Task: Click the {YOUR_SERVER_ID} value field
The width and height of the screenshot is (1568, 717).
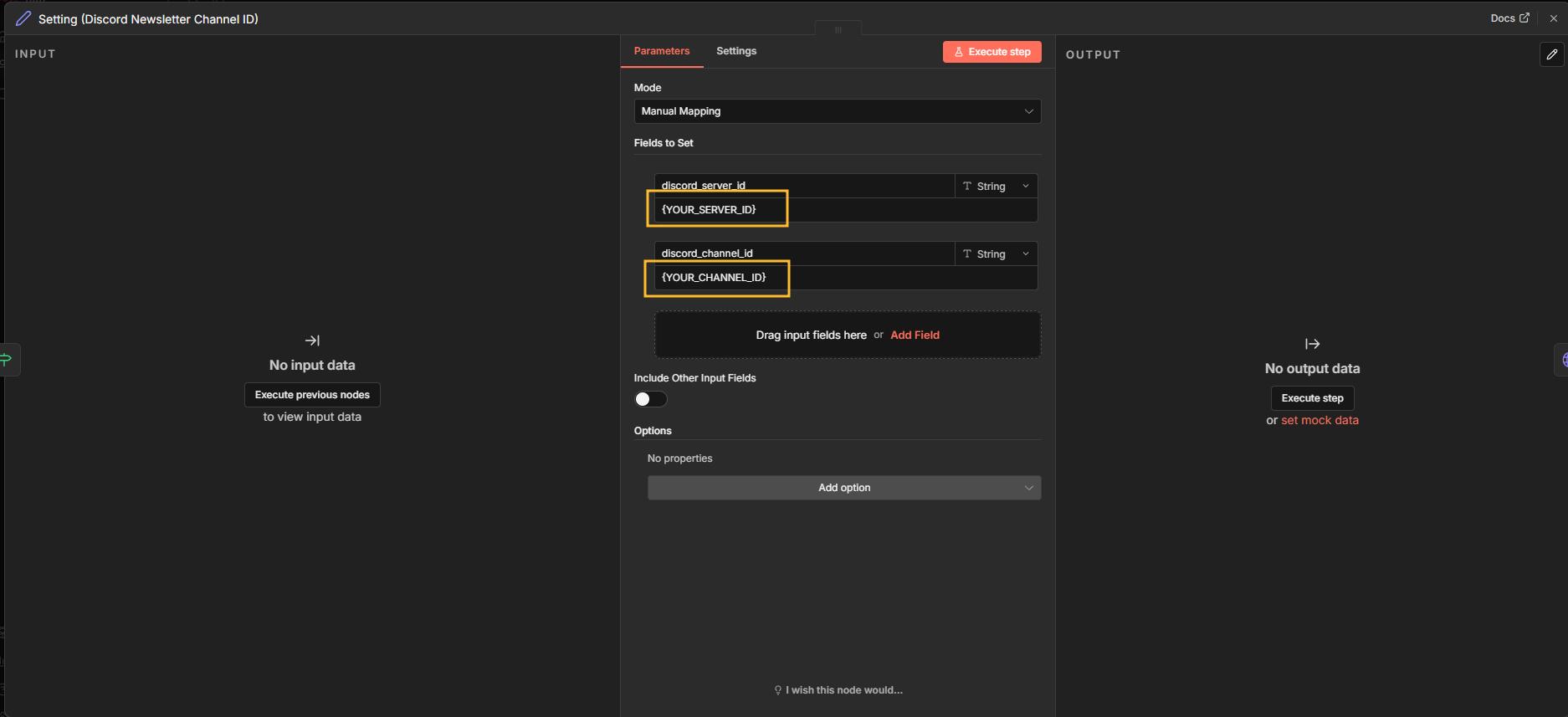Action: 845,210
